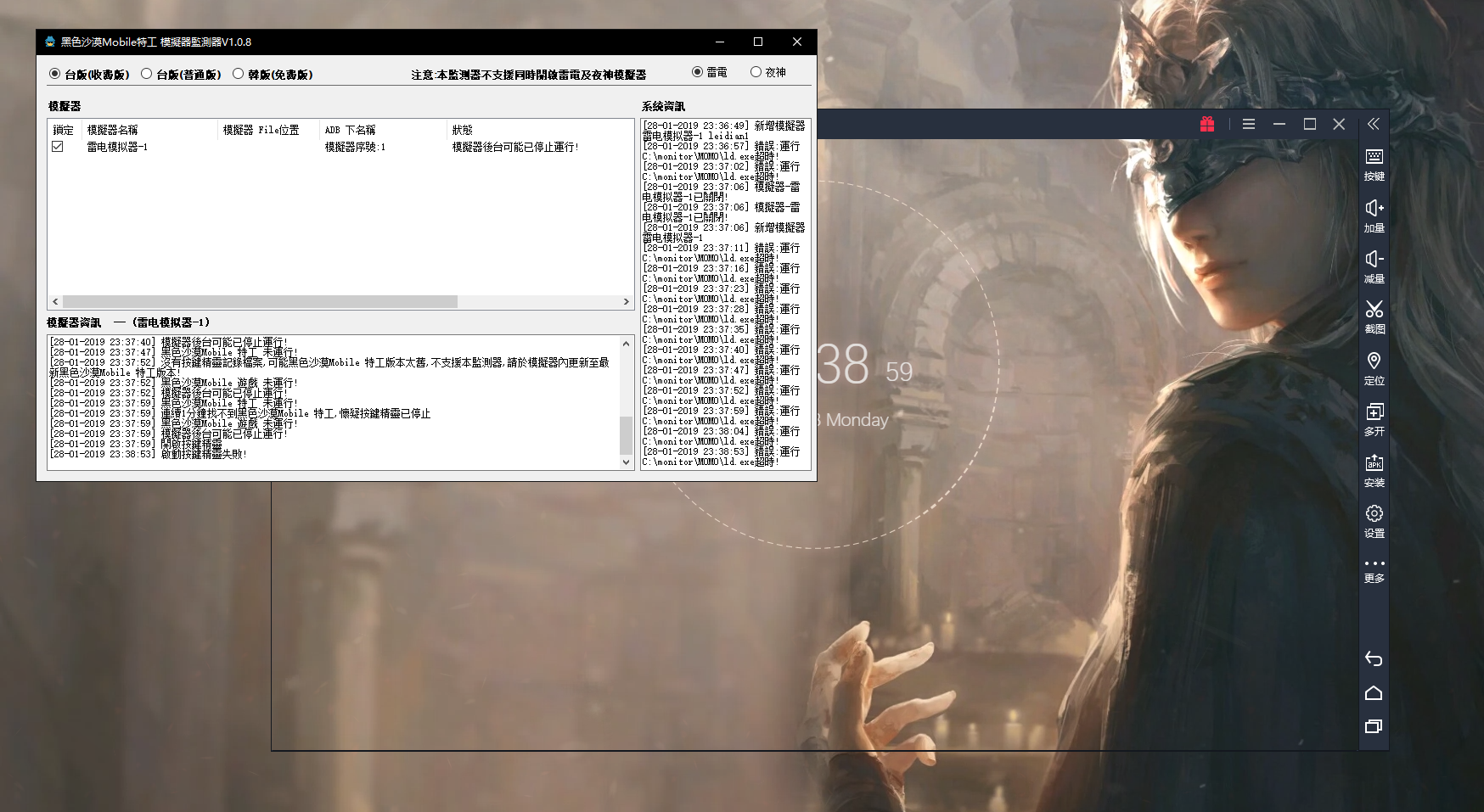Open the emulator hamburger menu
The height and width of the screenshot is (812, 1484).
click(1249, 124)
